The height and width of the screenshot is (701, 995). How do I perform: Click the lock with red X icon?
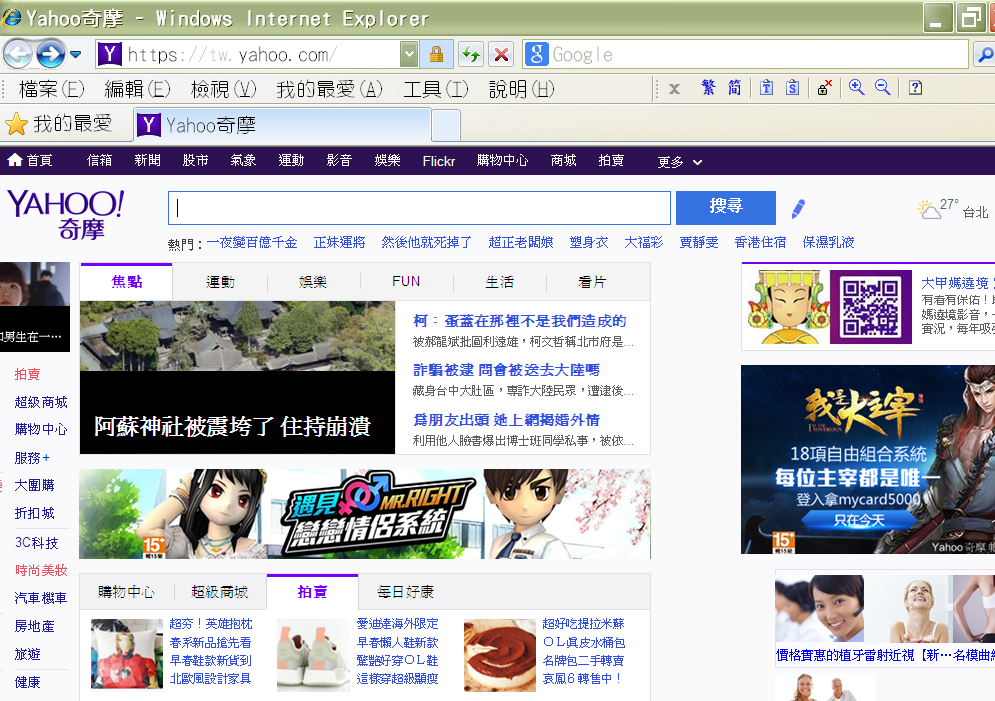pos(824,88)
